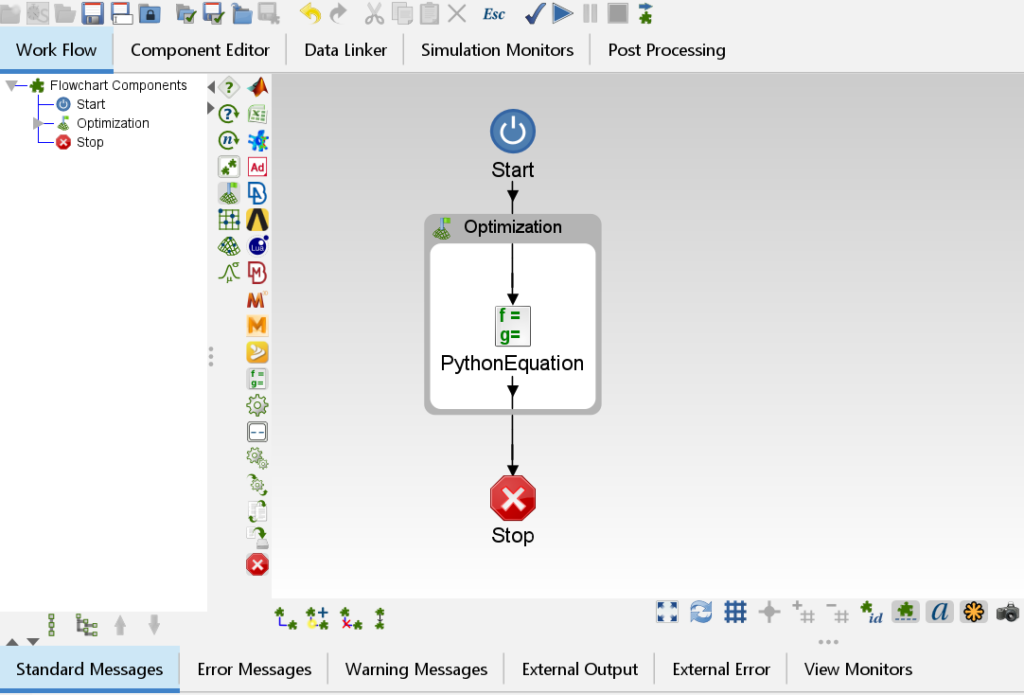Image resolution: width=1024 pixels, height=695 pixels.
Task: Click the Run simulation play button
Action: pyautogui.click(x=562, y=13)
